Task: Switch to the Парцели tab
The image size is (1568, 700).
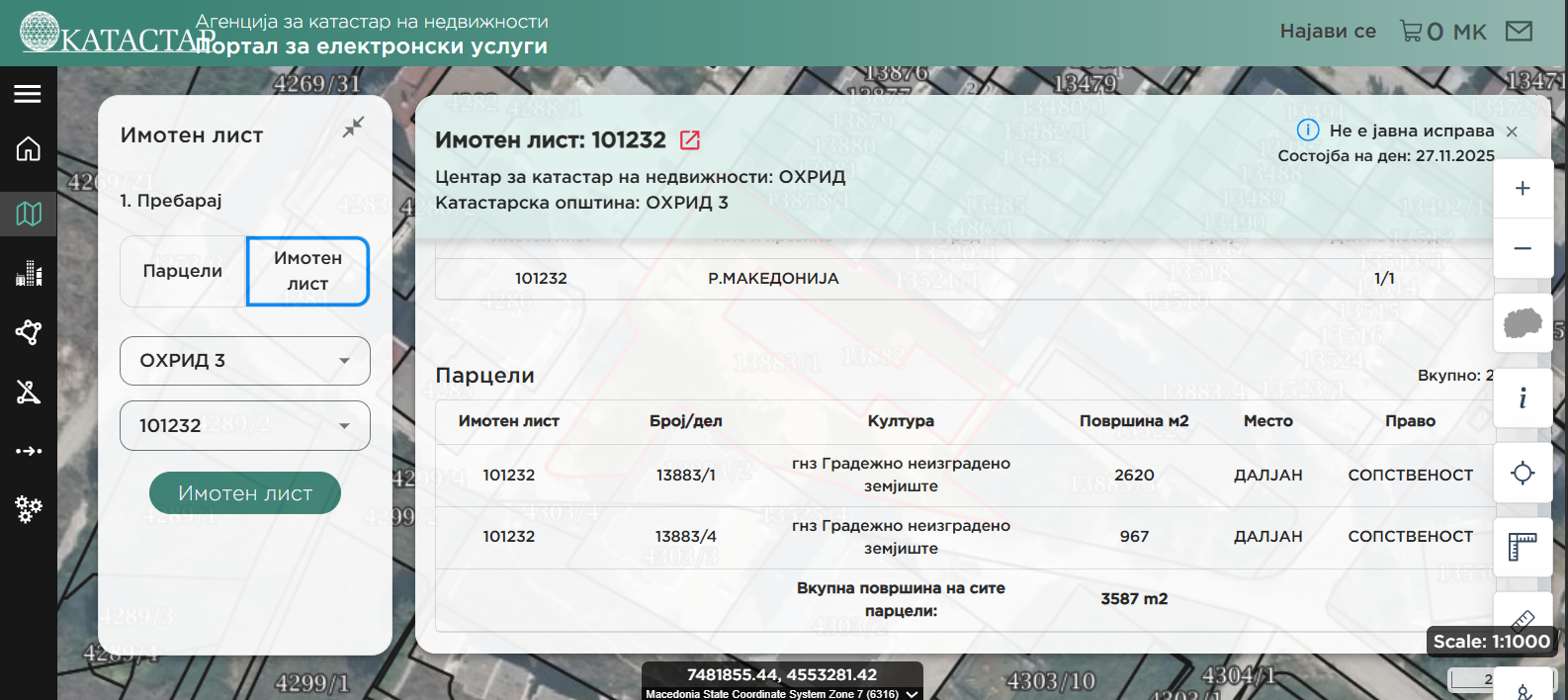Action: coord(183,271)
